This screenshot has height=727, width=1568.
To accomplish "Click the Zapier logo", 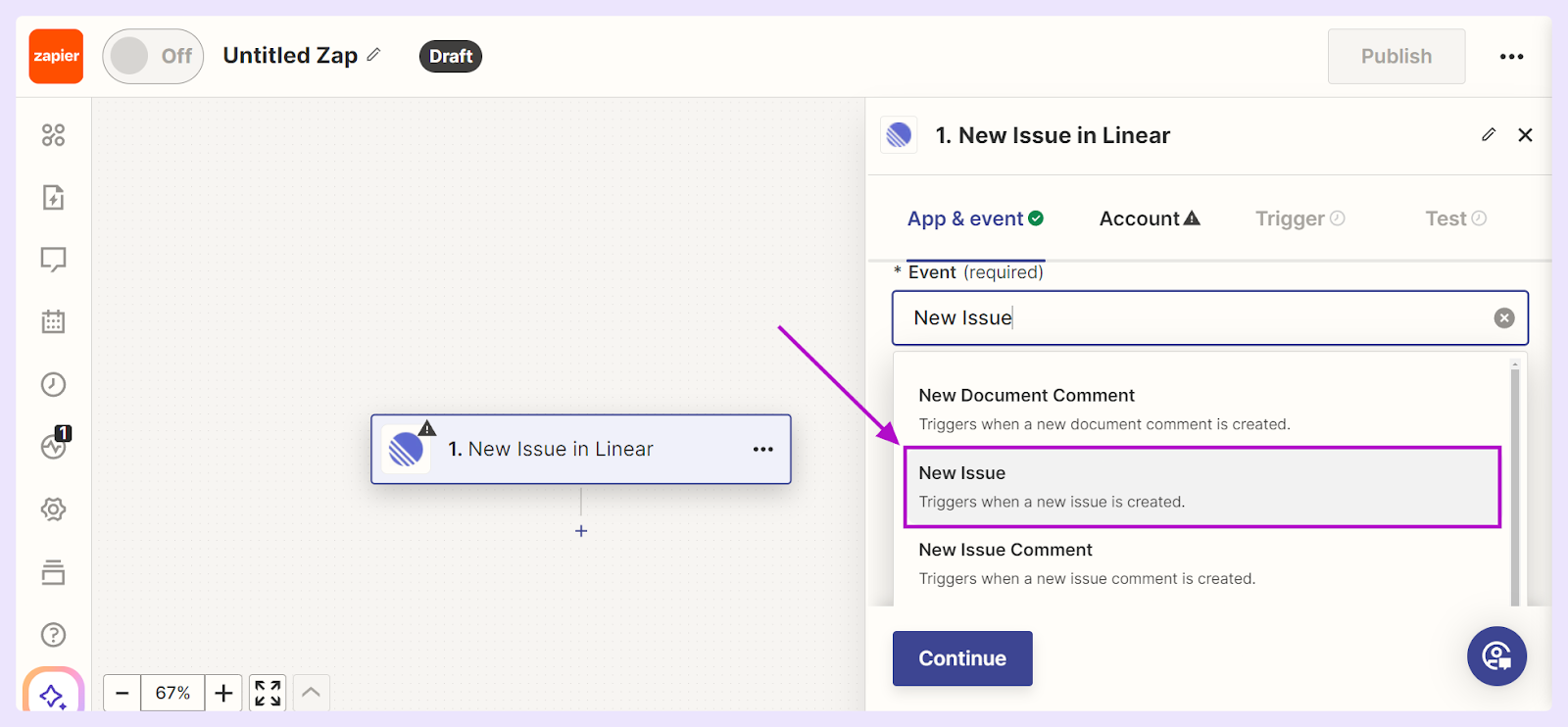I will click(56, 56).
